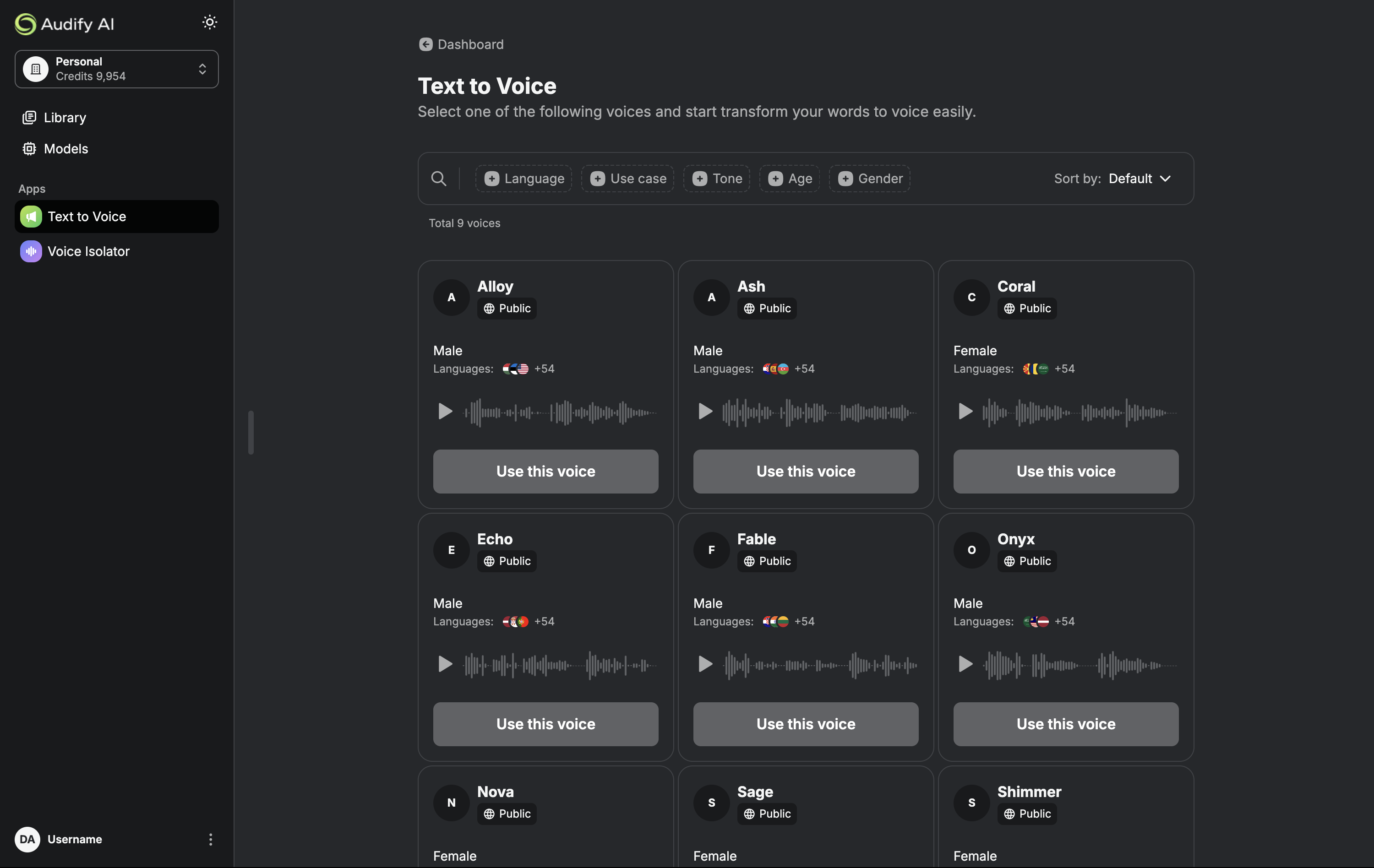This screenshot has width=1374, height=868.
Task: Click the search magnifier in filter bar
Action: click(439, 179)
